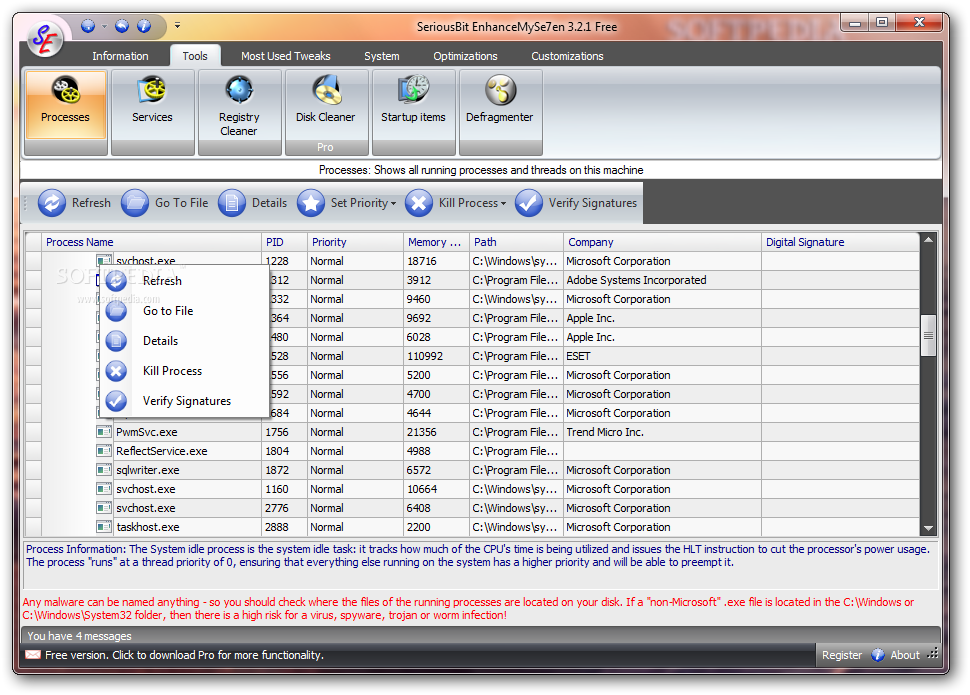
Task: Click the taskhost.exe process icon
Action: [x=104, y=527]
